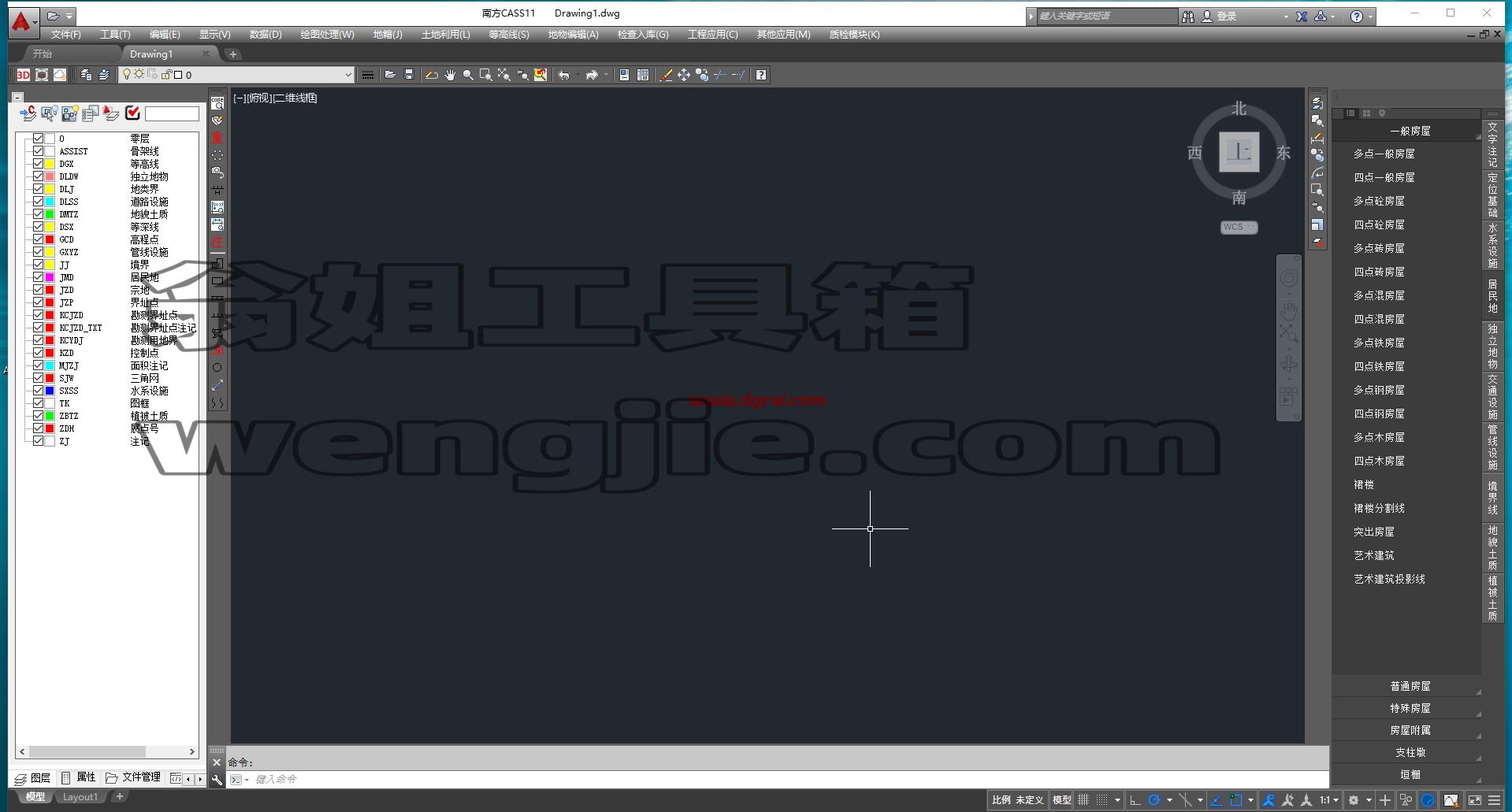
Task: Click the Open file icon in toolbar
Action: pos(390,75)
